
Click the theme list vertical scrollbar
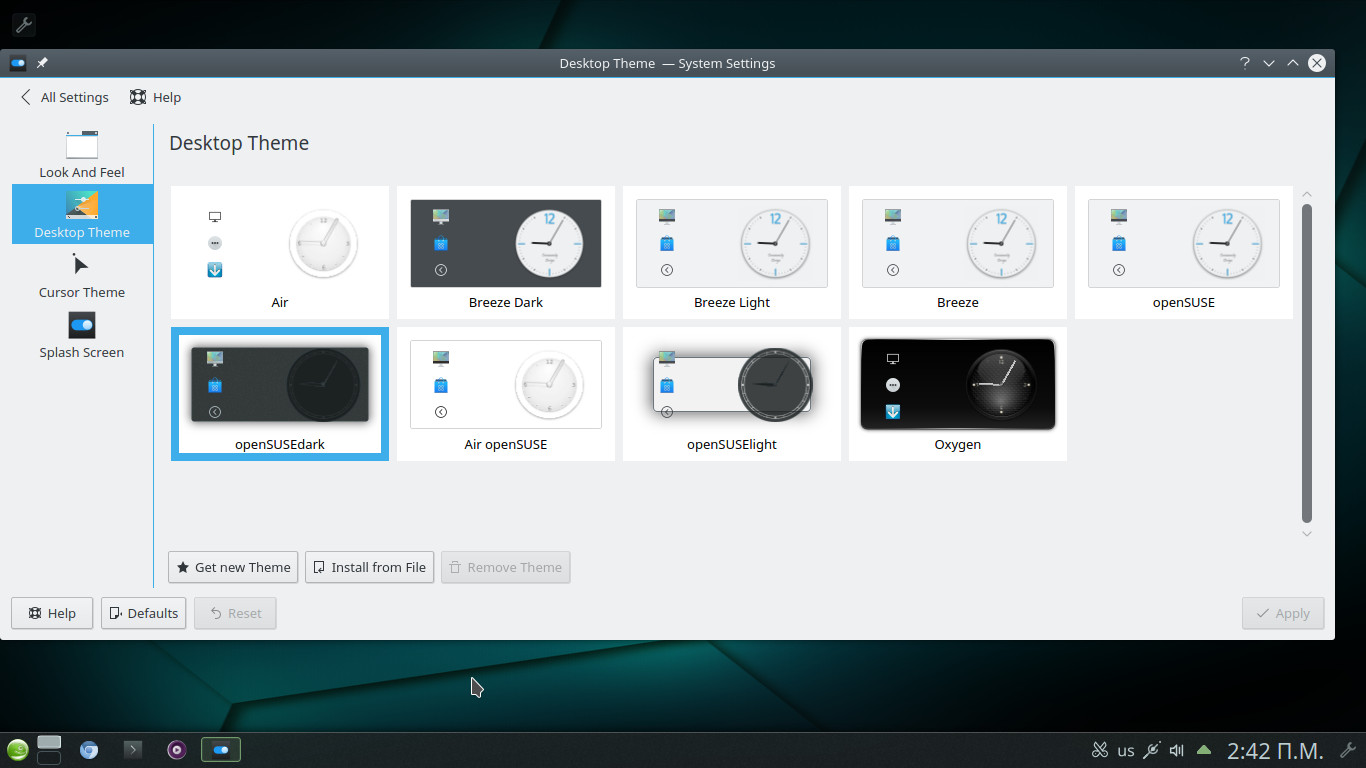[x=1306, y=362]
